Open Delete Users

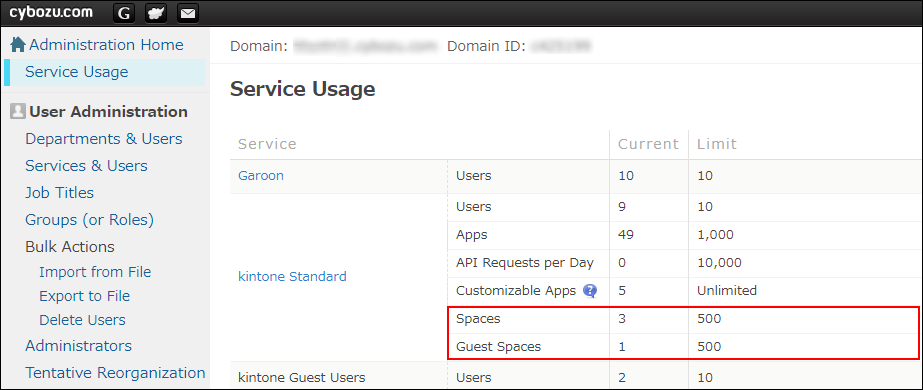(82, 320)
